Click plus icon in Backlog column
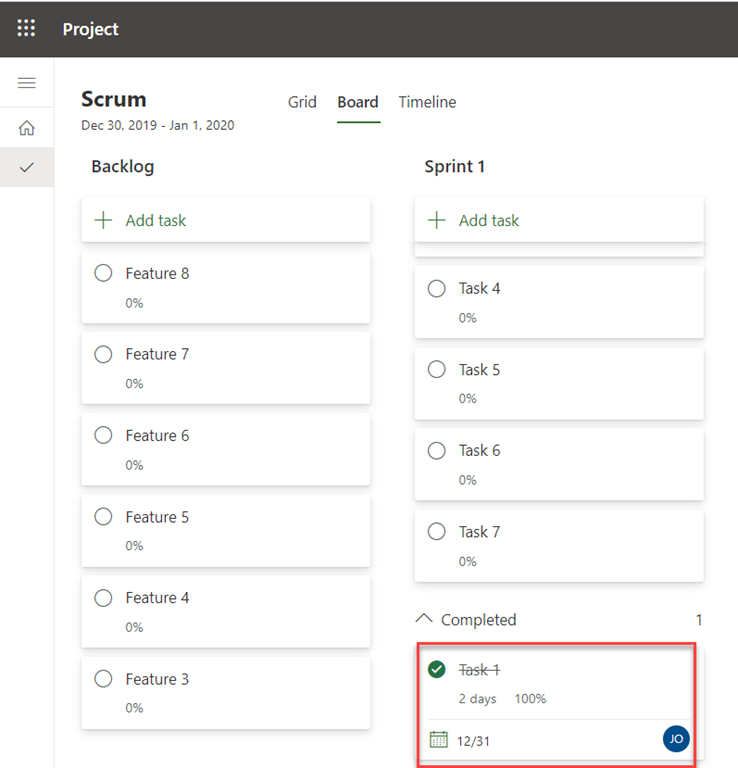The height and width of the screenshot is (768, 738). (103, 220)
